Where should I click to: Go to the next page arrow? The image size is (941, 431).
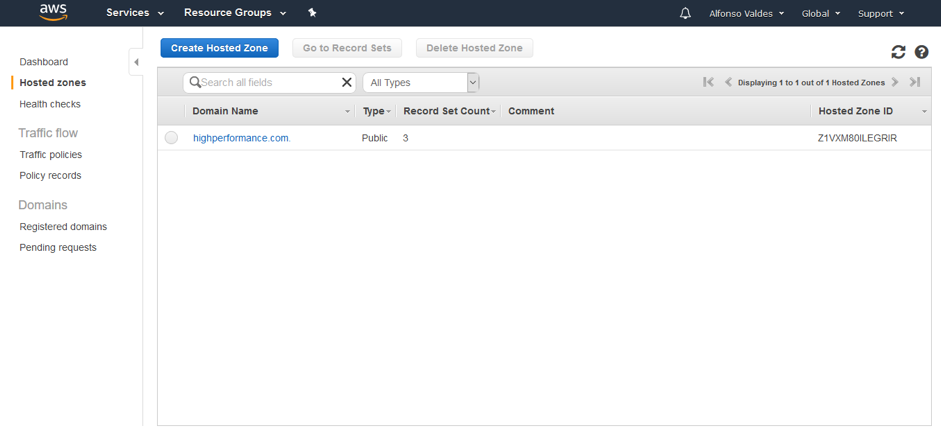[x=895, y=83]
